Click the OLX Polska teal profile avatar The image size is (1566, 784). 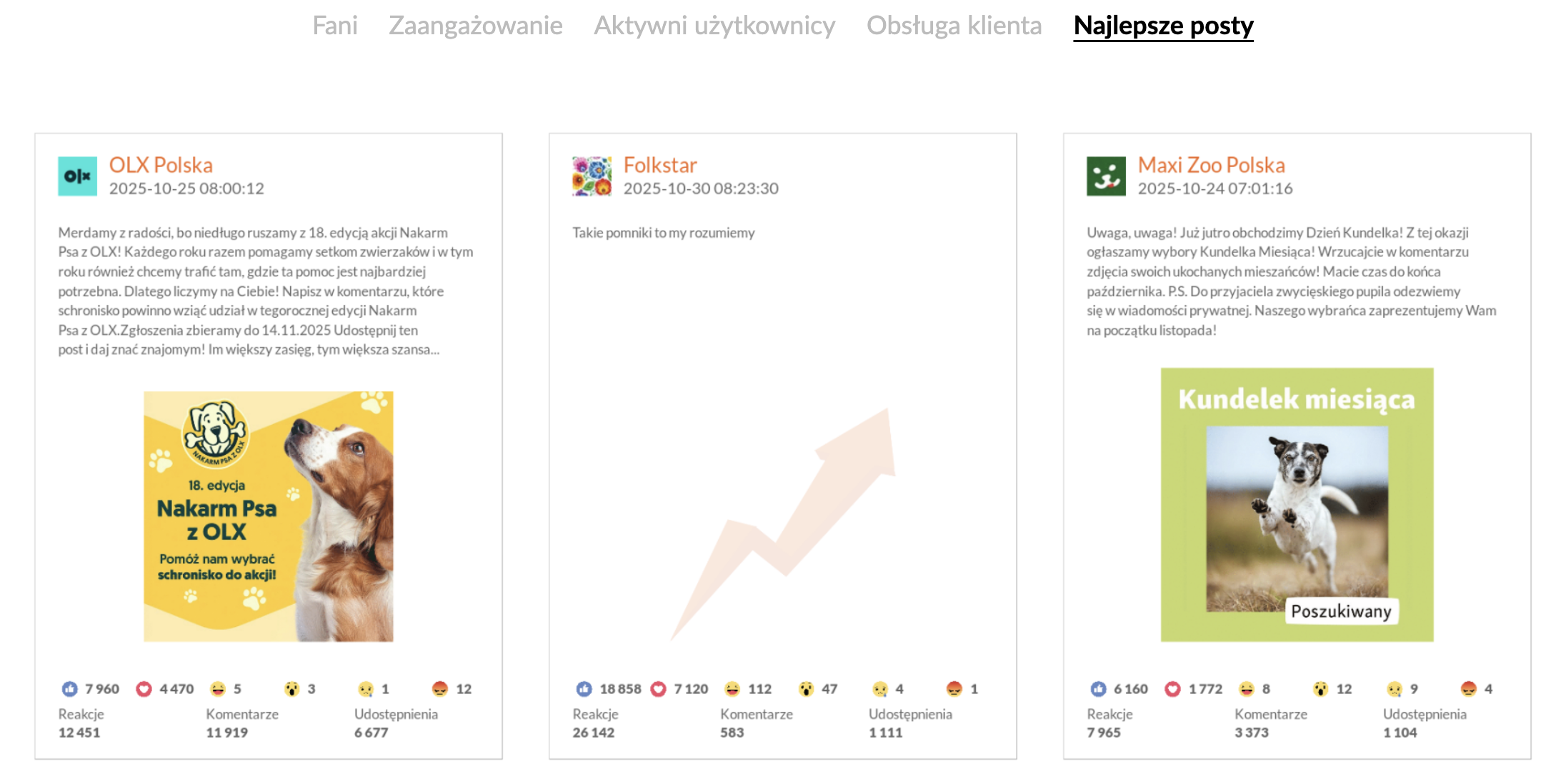tap(76, 176)
